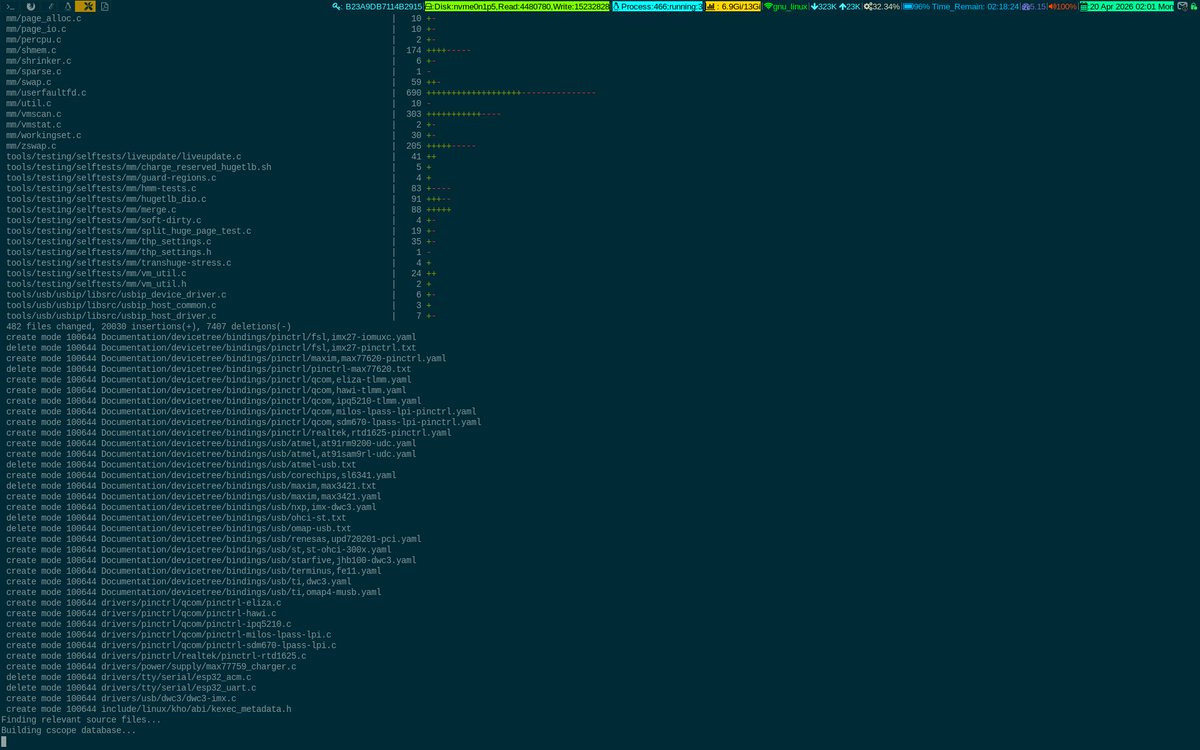Launch Firefox from the status bar

point(31,6)
